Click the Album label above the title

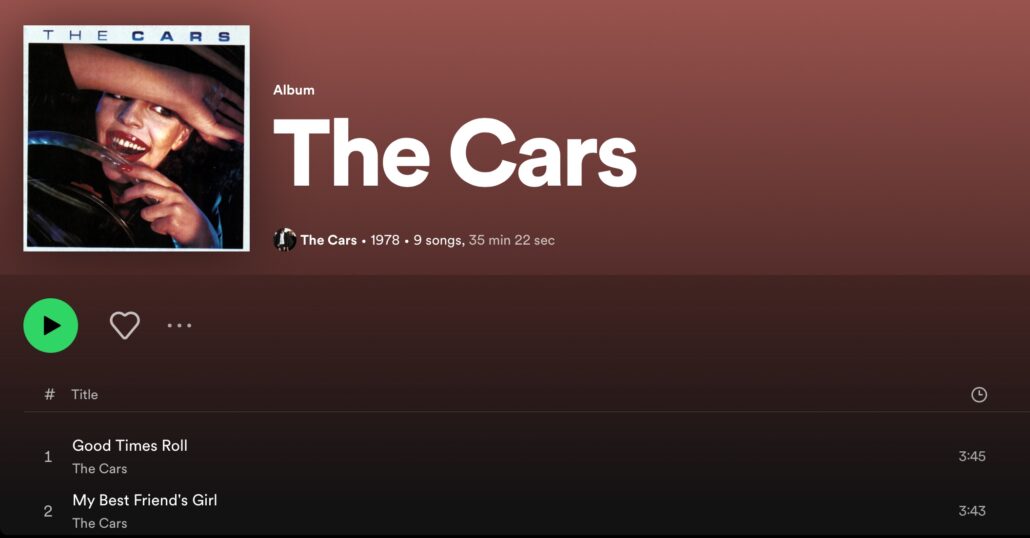294,90
